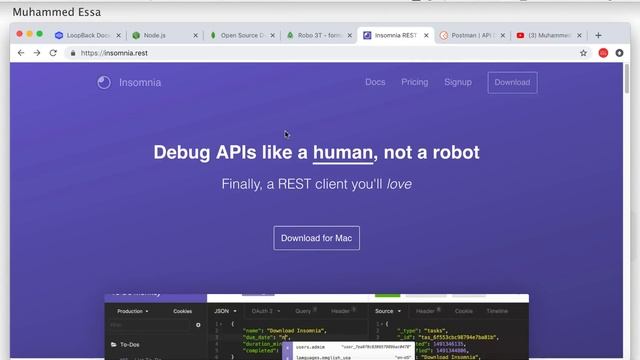Reload the insomnia.rest page
The image size is (640, 360).
(53, 53)
